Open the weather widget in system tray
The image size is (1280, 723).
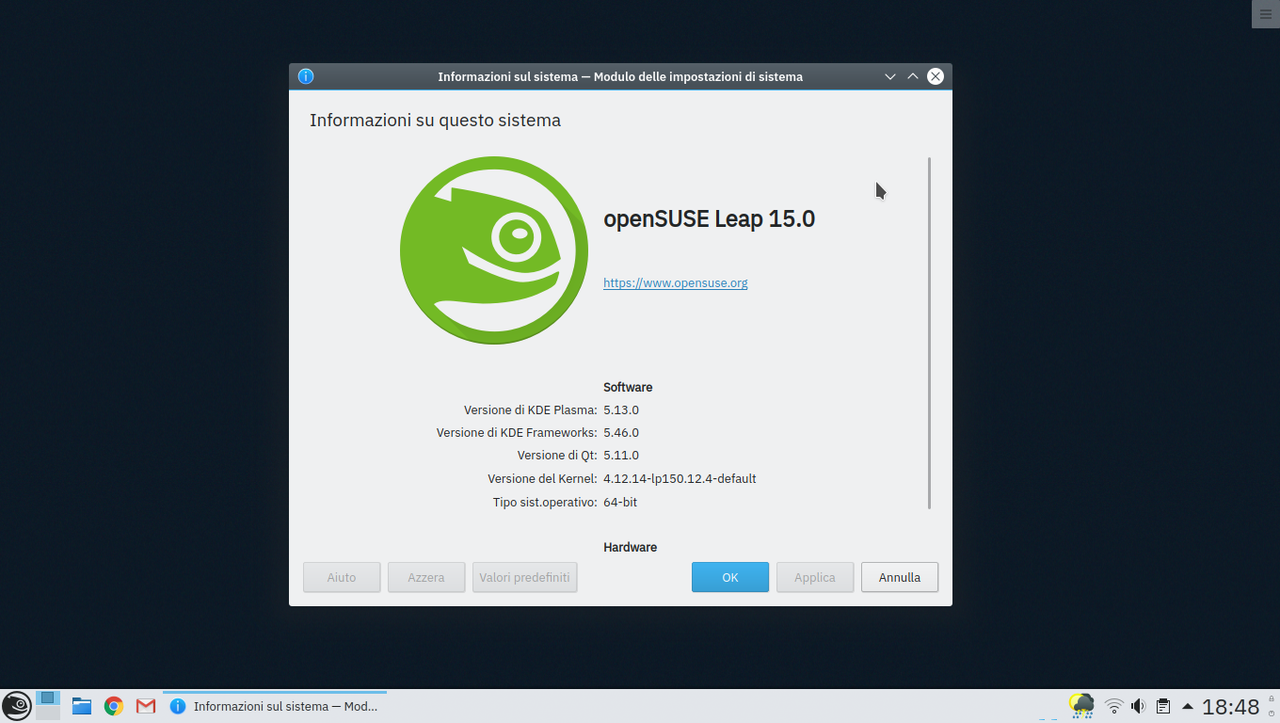pyautogui.click(x=1081, y=706)
